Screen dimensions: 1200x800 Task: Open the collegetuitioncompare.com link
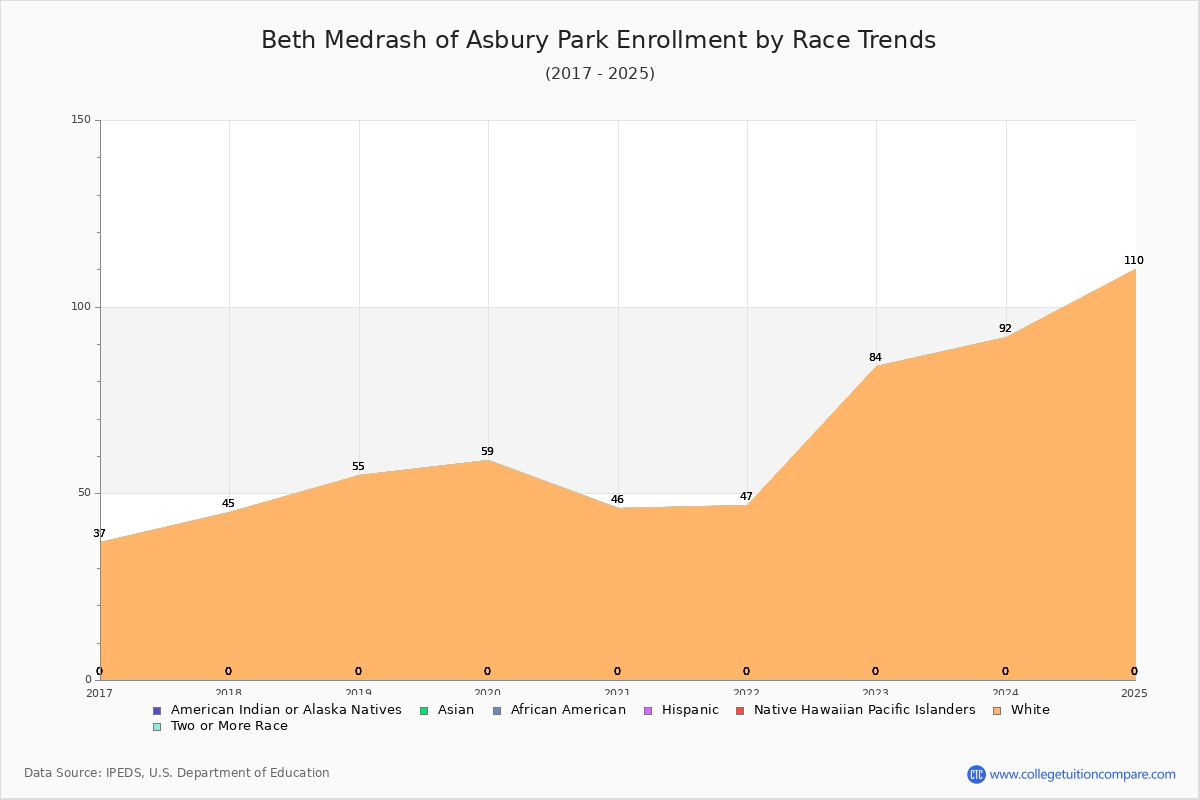click(1082, 774)
